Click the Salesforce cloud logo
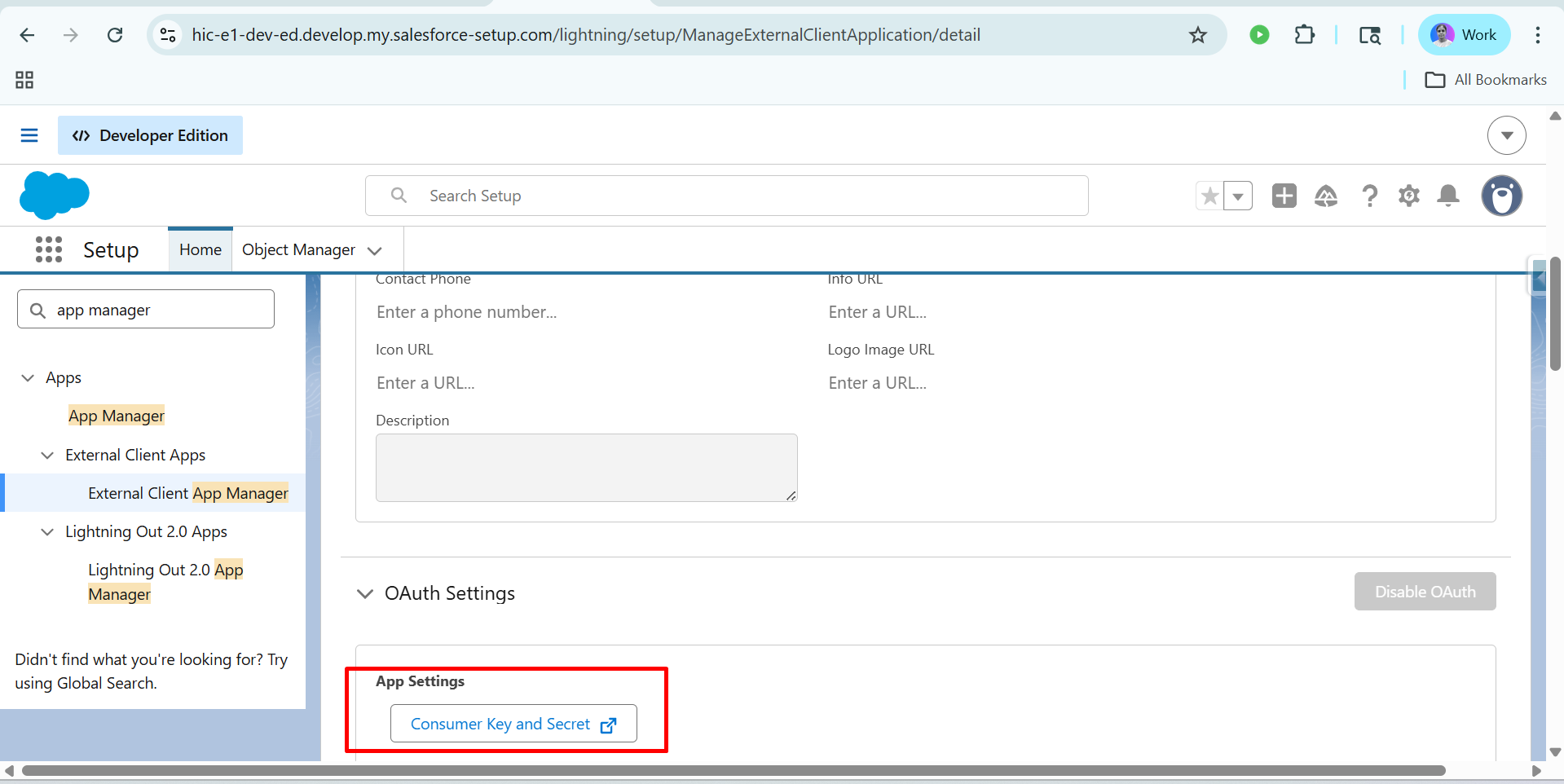Image resolution: width=1564 pixels, height=784 pixels. tap(55, 196)
